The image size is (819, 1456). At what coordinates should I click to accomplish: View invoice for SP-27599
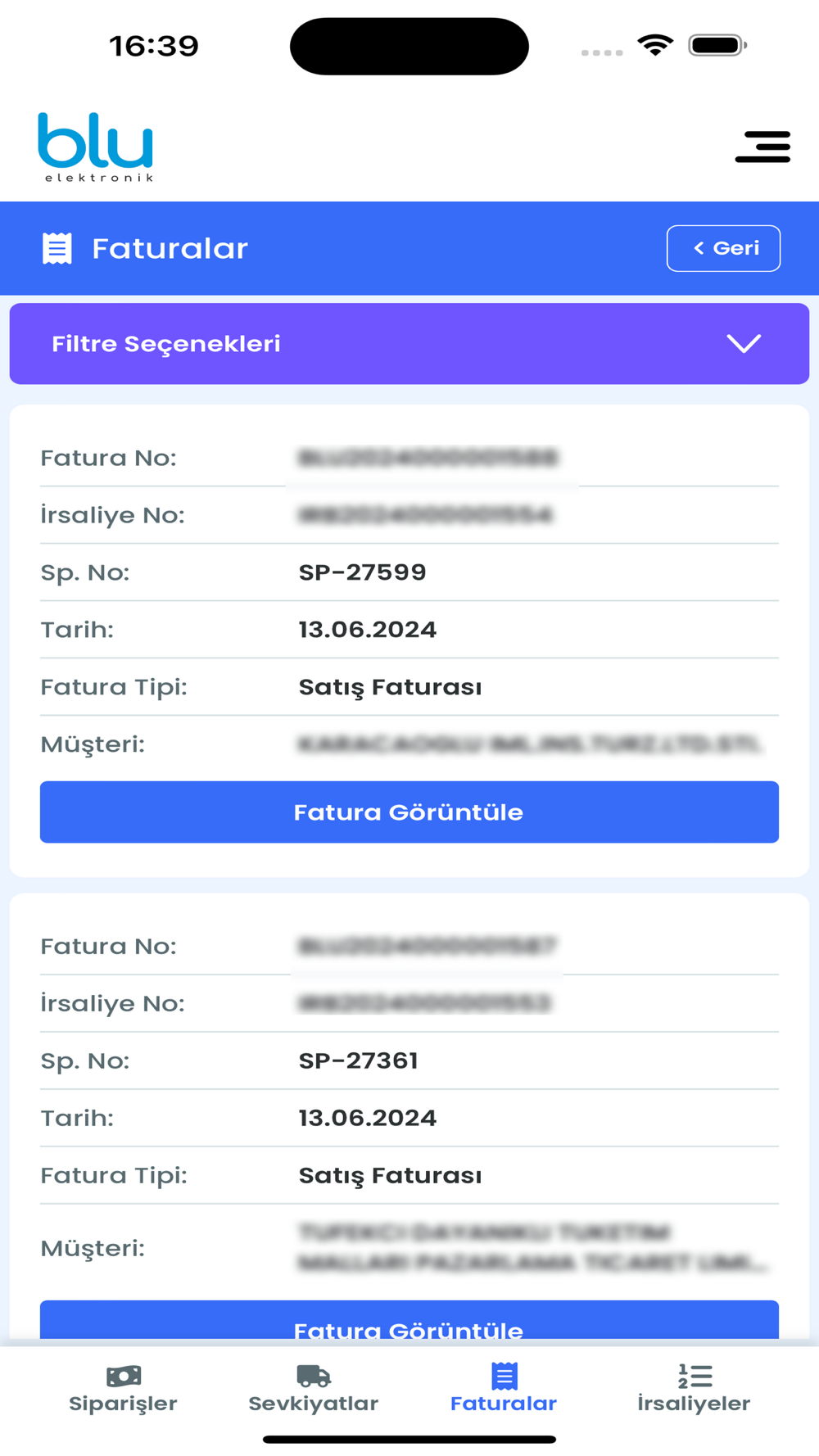pos(409,812)
